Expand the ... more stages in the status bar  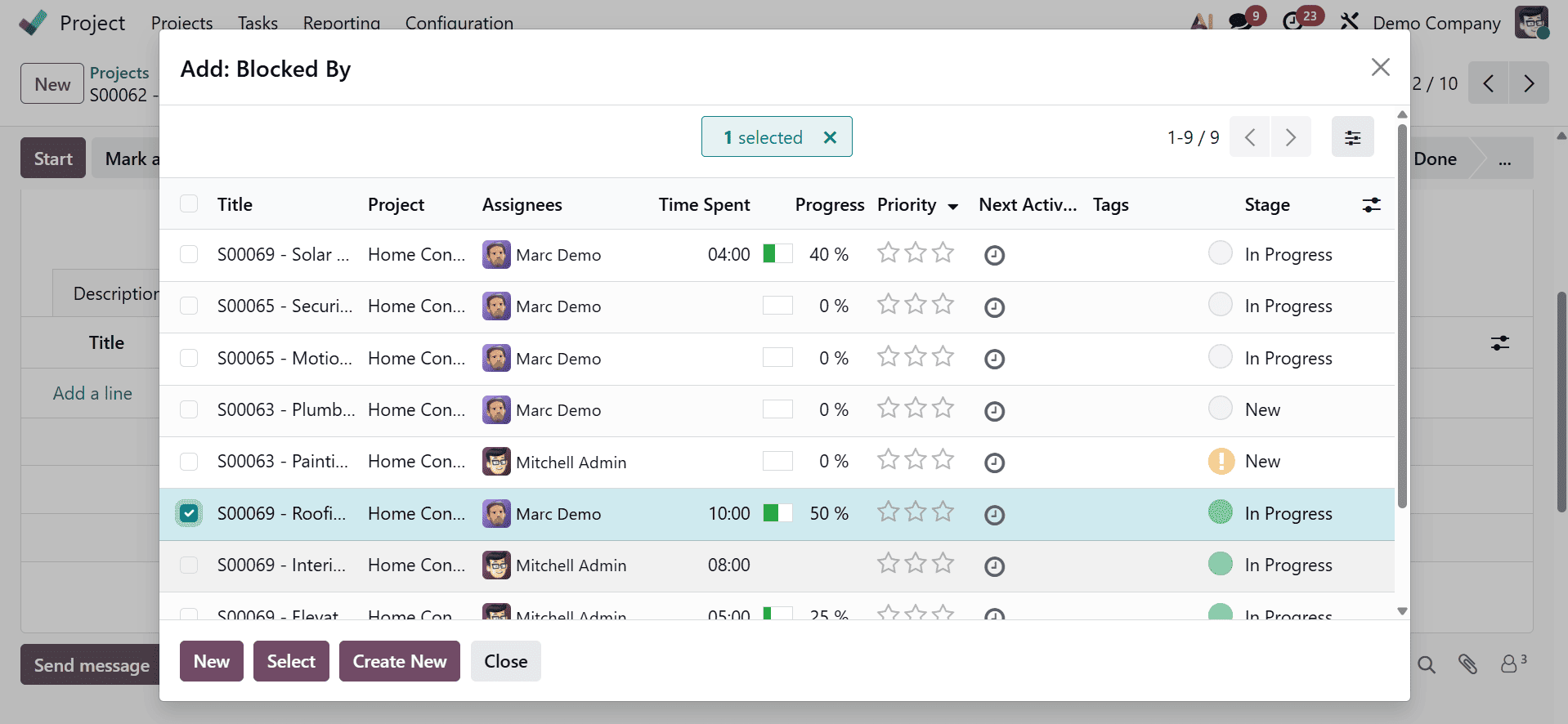click(1504, 159)
